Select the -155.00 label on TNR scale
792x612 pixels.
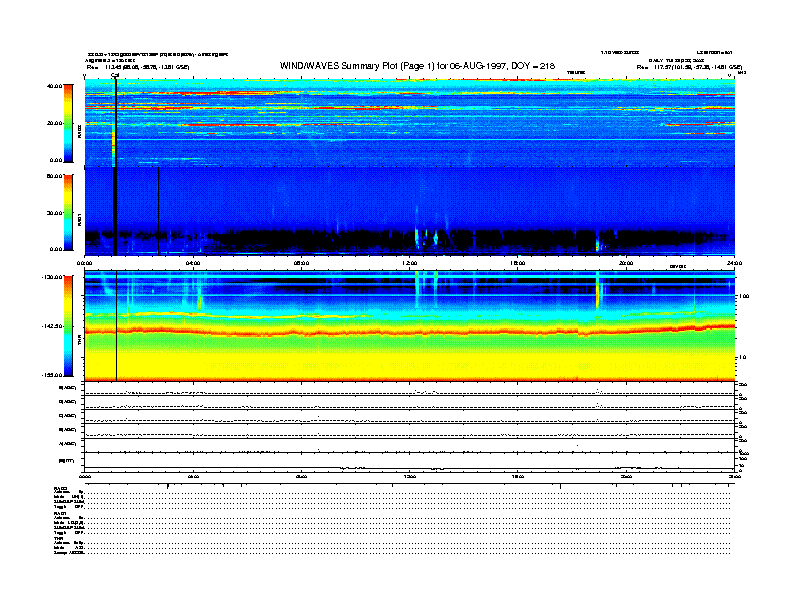53,375
